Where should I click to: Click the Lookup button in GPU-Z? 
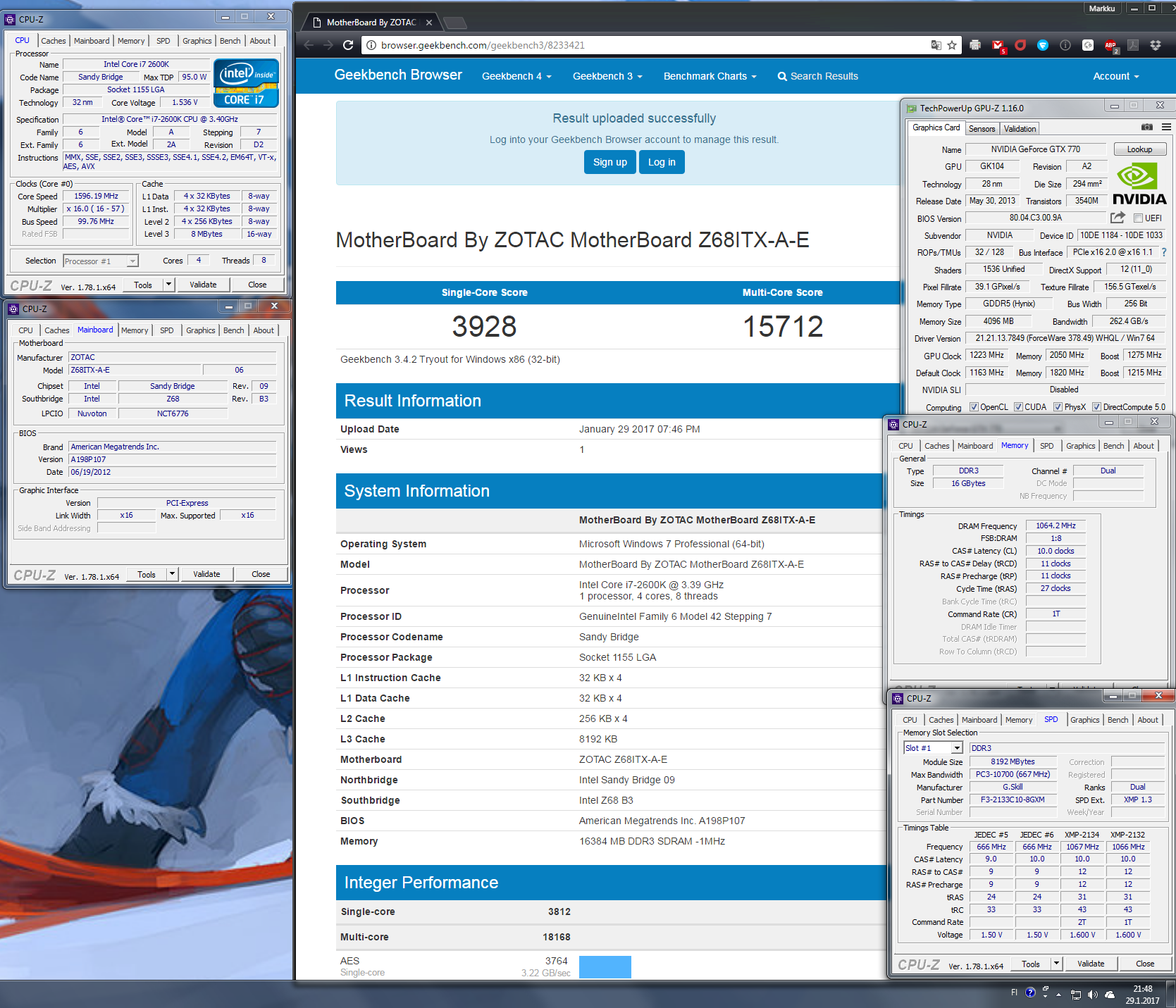pos(1139,149)
